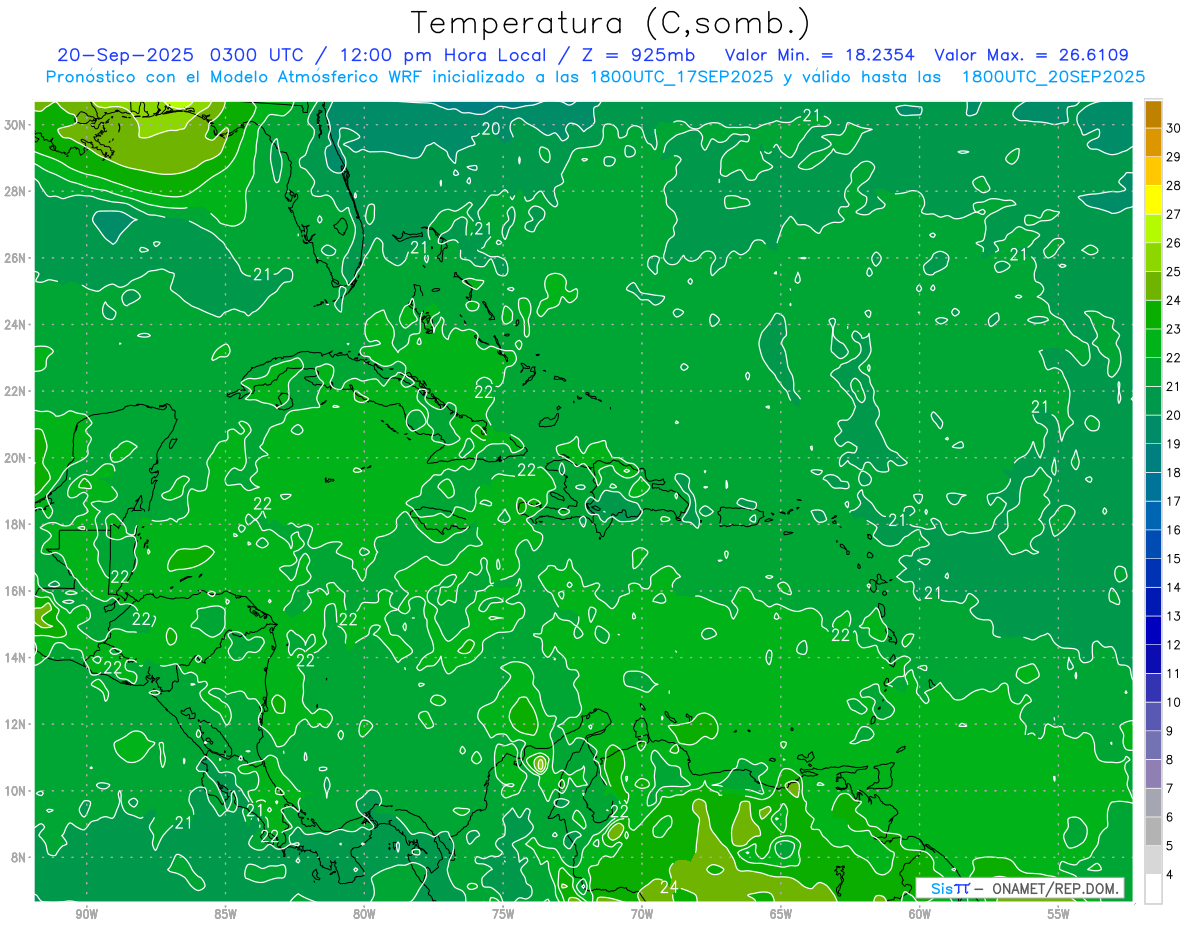Click the white bottom legend swatch
Image resolution: width=1200 pixels, height=927 pixels.
coord(1154,888)
